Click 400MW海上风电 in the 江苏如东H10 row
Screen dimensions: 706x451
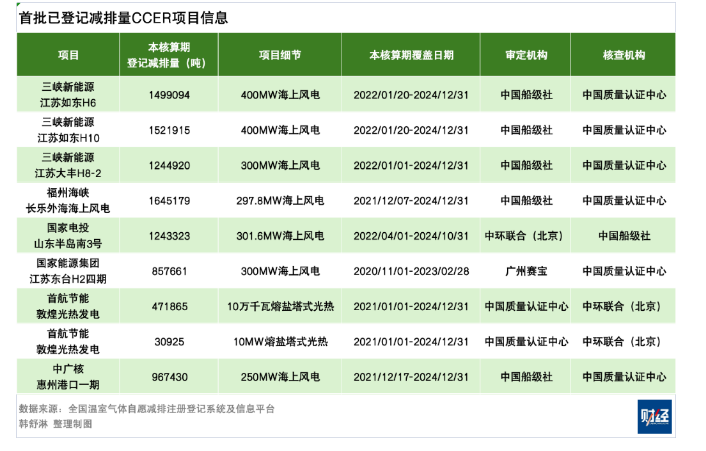pos(280,130)
